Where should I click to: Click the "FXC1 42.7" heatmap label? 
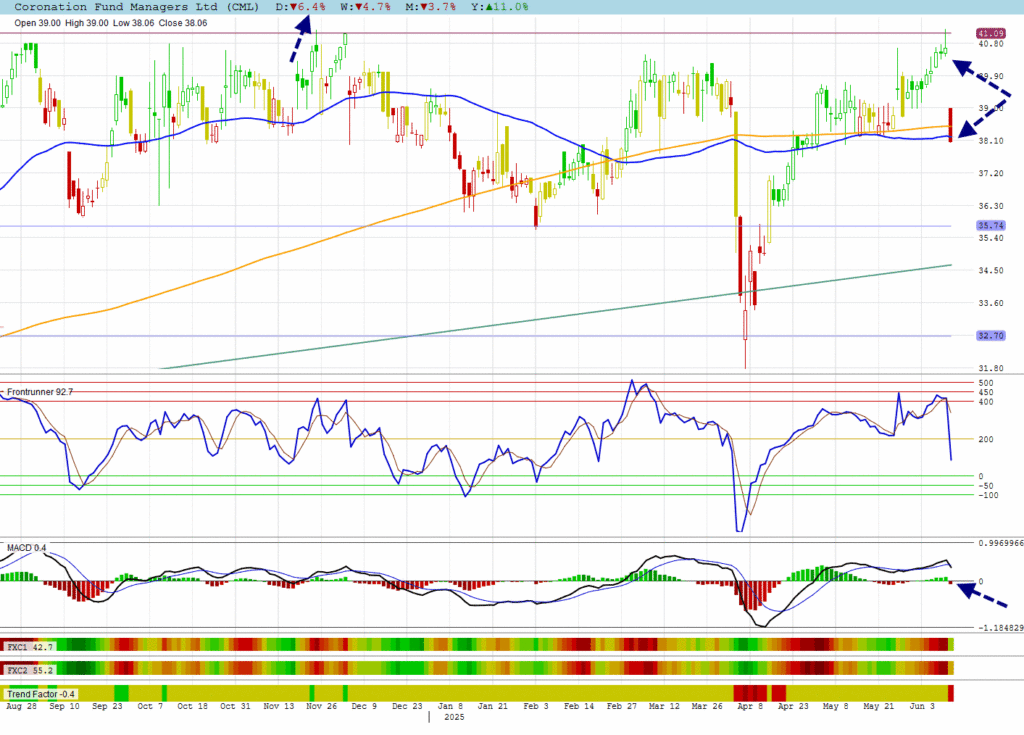pyautogui.click(x=29, y=647)
